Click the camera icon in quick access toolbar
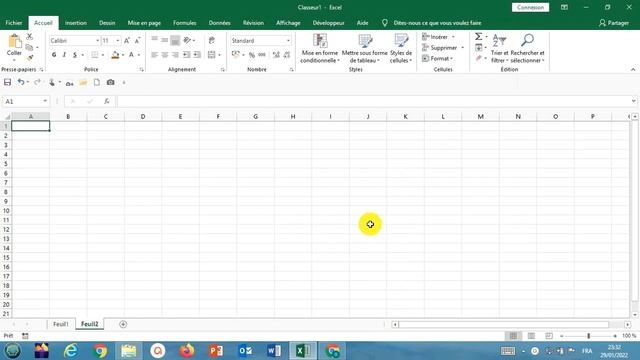 point(111,82)
